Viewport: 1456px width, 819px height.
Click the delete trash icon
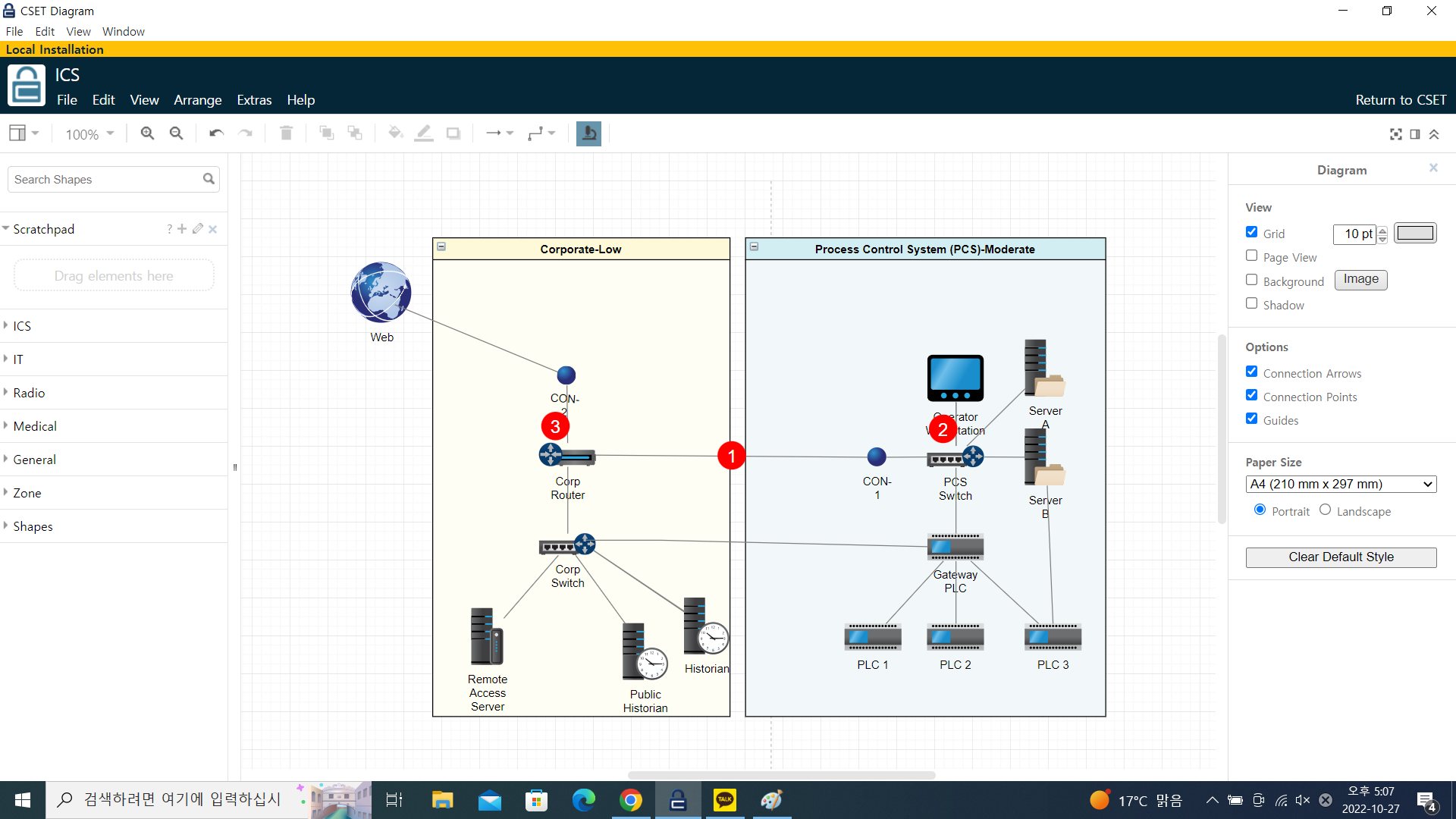click(286, 133)
